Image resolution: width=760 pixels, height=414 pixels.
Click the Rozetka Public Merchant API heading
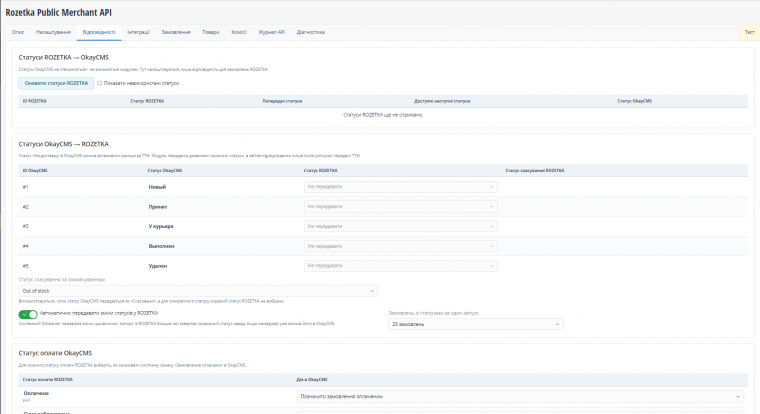coord(59,13)
